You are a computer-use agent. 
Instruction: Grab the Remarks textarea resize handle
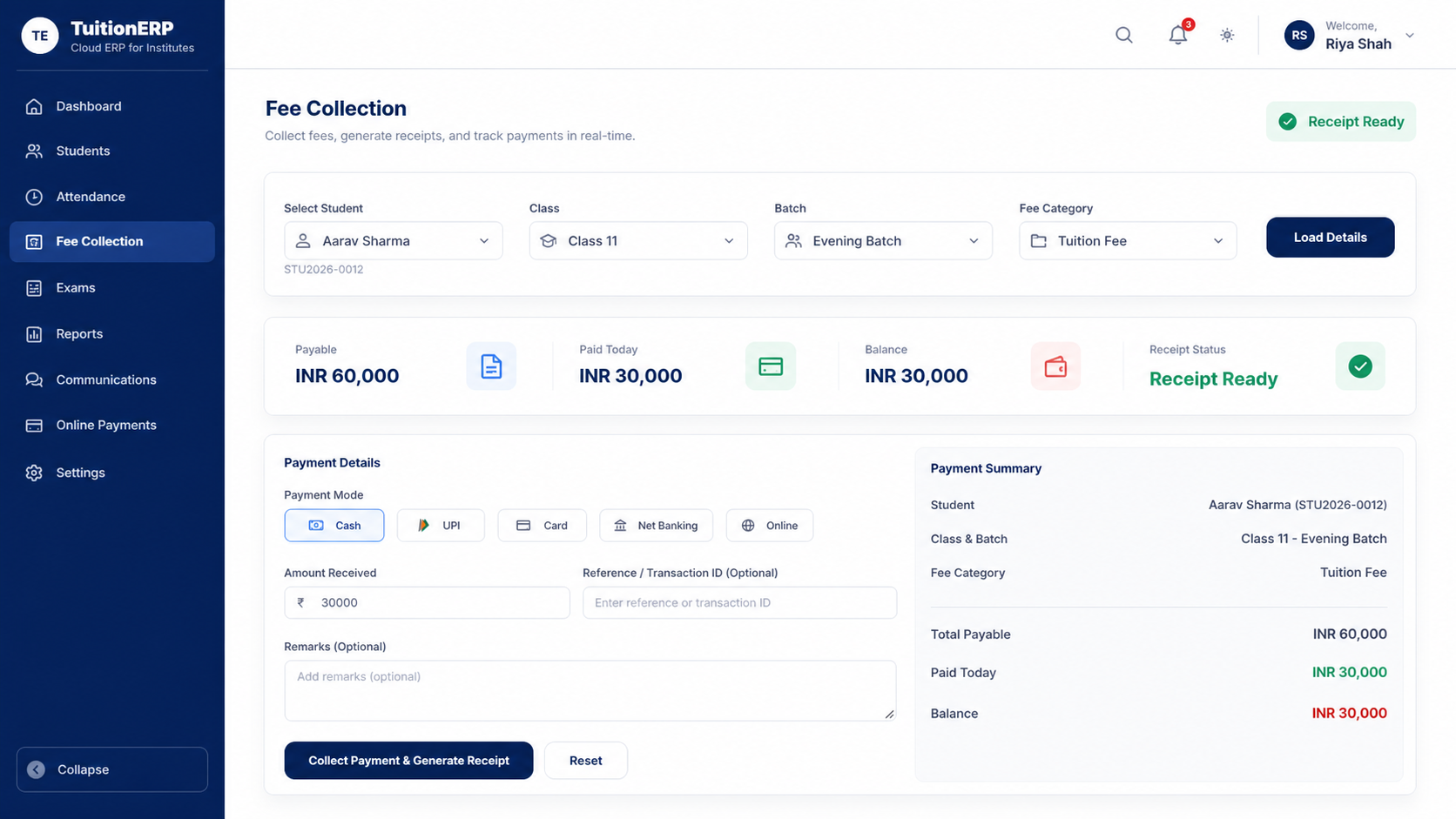tap(889, 715)
